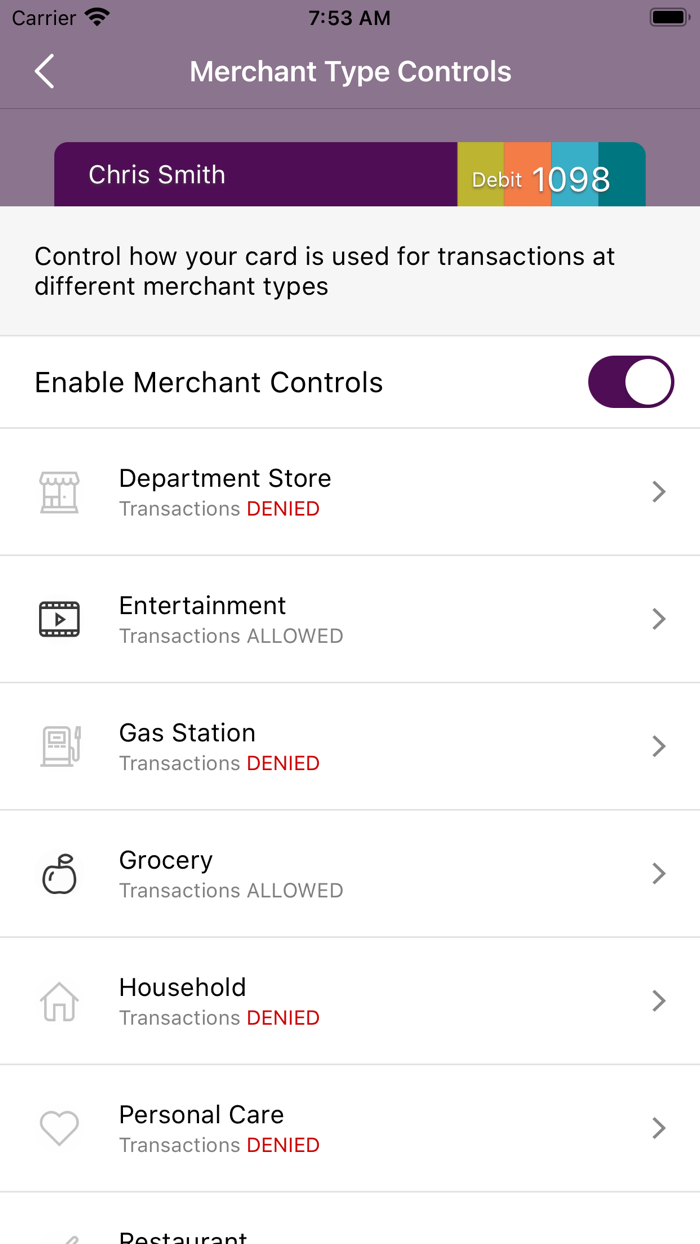Disable Enable Merchant Controls switch
The image size is (700, 1244).
click(631, 381)
